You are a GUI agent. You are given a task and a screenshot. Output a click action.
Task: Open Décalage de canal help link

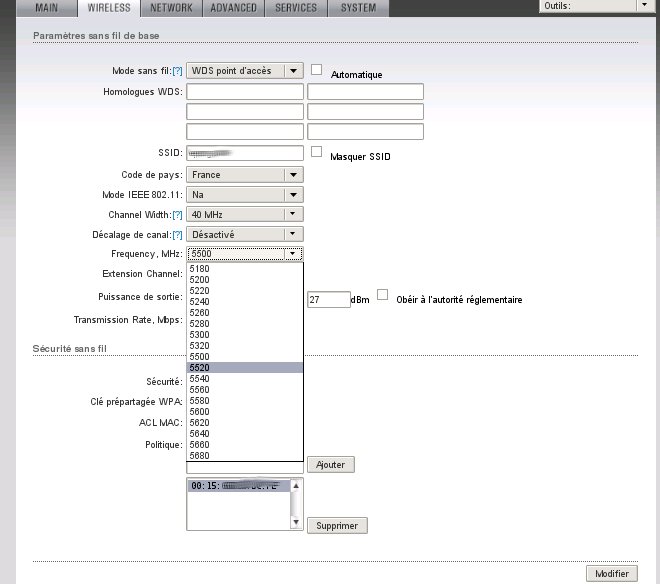click(177, 235)
